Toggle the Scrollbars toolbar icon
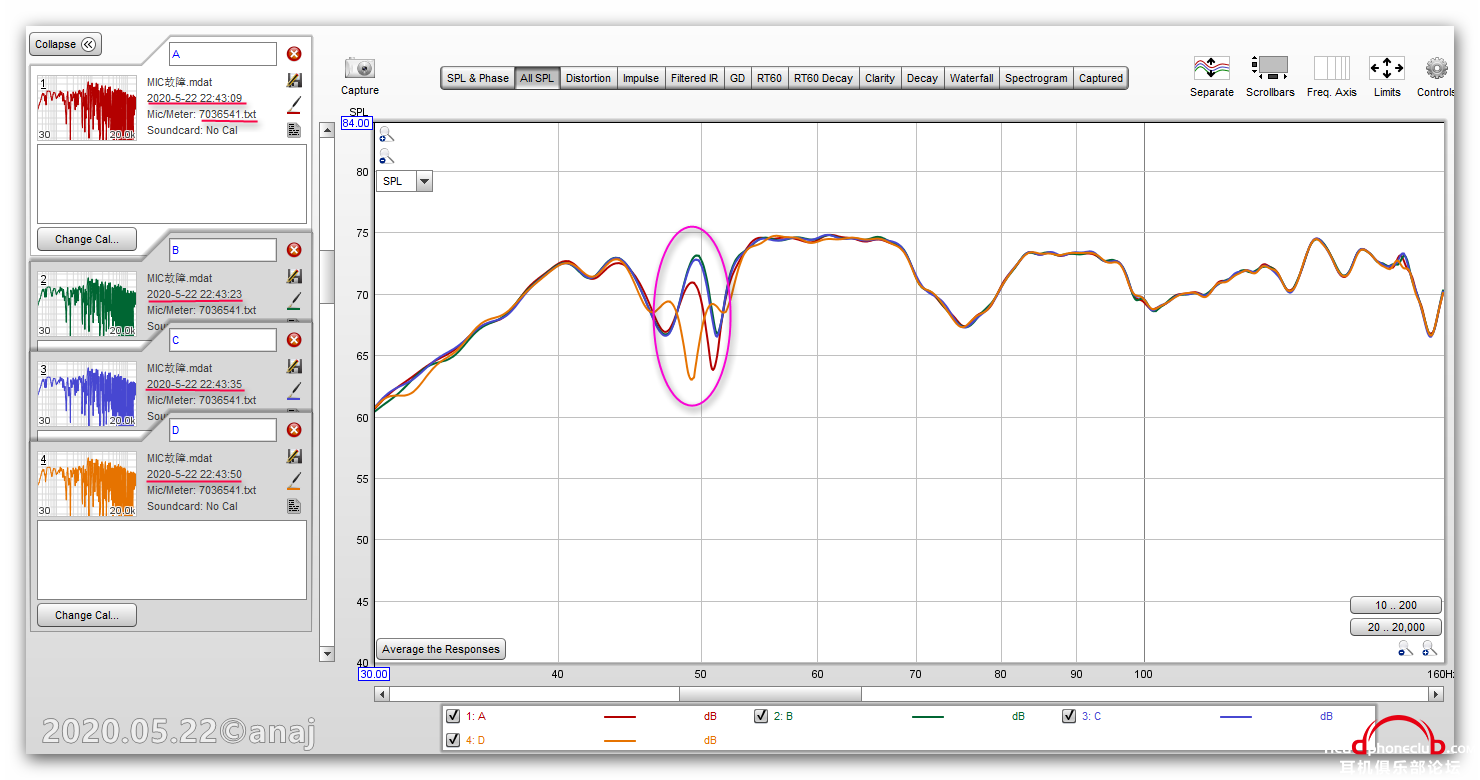1480x780 pixels. pos(1270,68)
